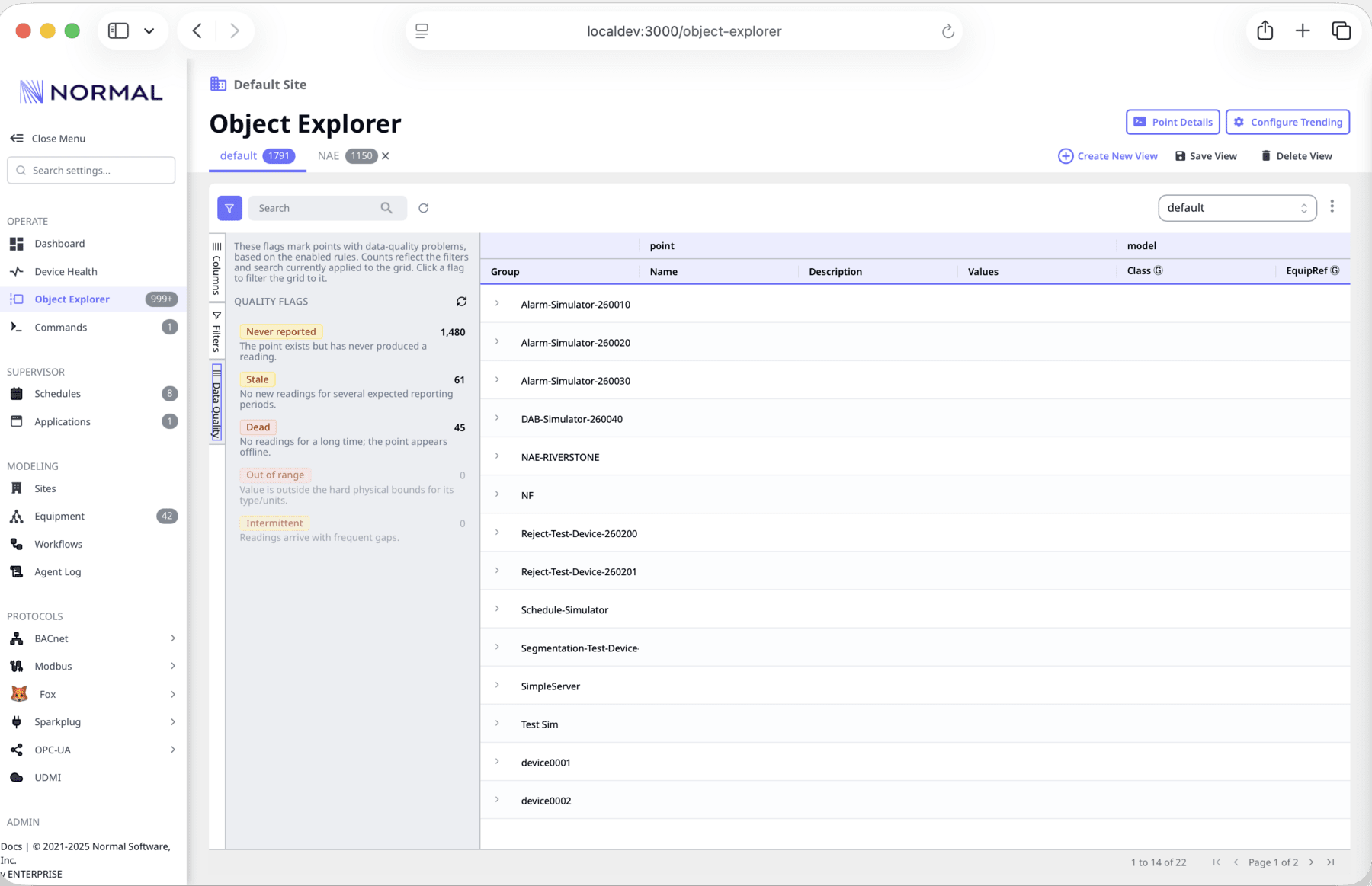This screenshot has width=1372, height=886.
Task: Jump to the first results page
Action: (1217, 862)
